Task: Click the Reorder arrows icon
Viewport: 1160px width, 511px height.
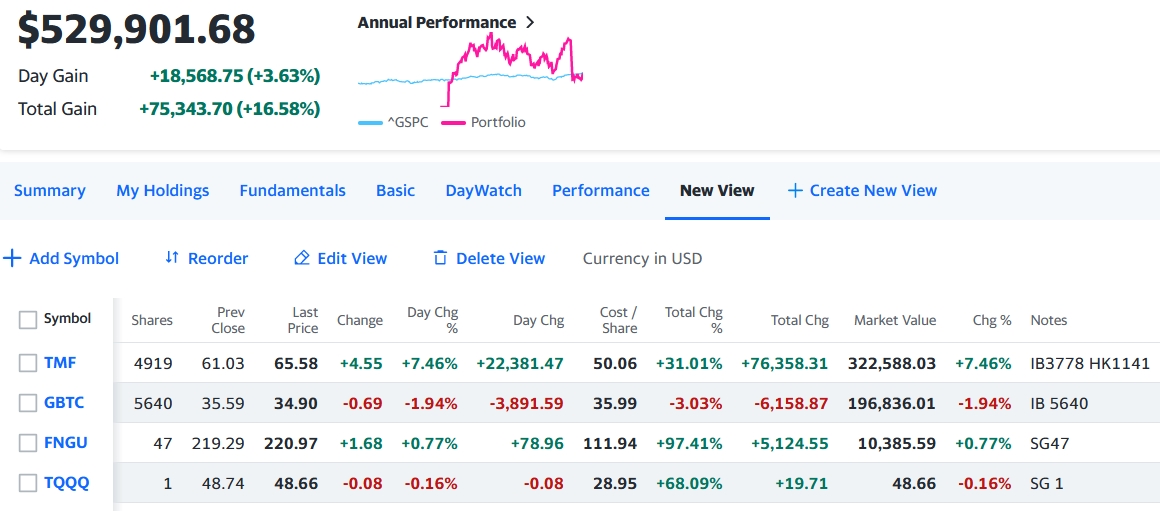Action: tap(172, 258)
